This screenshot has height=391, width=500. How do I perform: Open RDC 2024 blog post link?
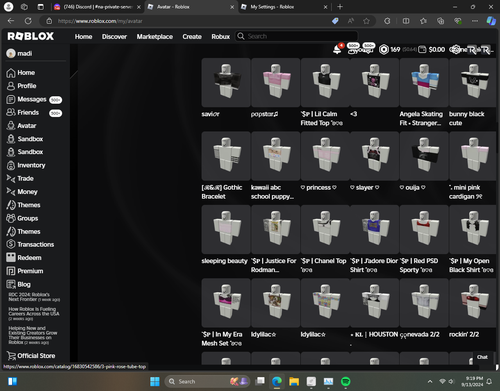point(34,297)
